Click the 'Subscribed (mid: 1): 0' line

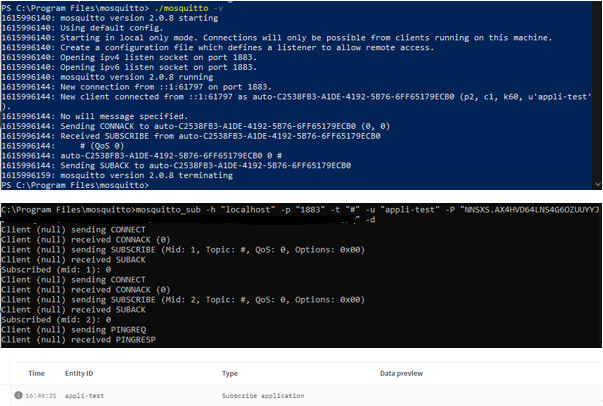pos(56,270)
